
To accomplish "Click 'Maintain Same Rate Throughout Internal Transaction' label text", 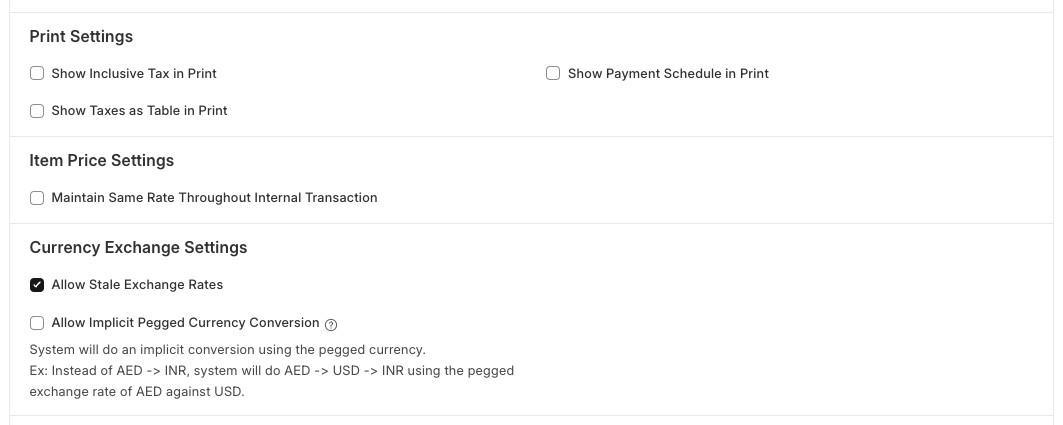I will tap(214, 198).
